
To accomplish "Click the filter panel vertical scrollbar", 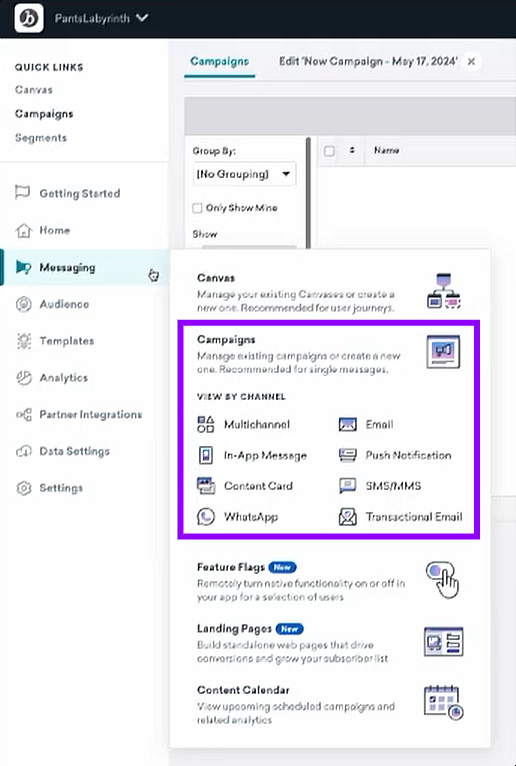I will (x=308, y=193).
